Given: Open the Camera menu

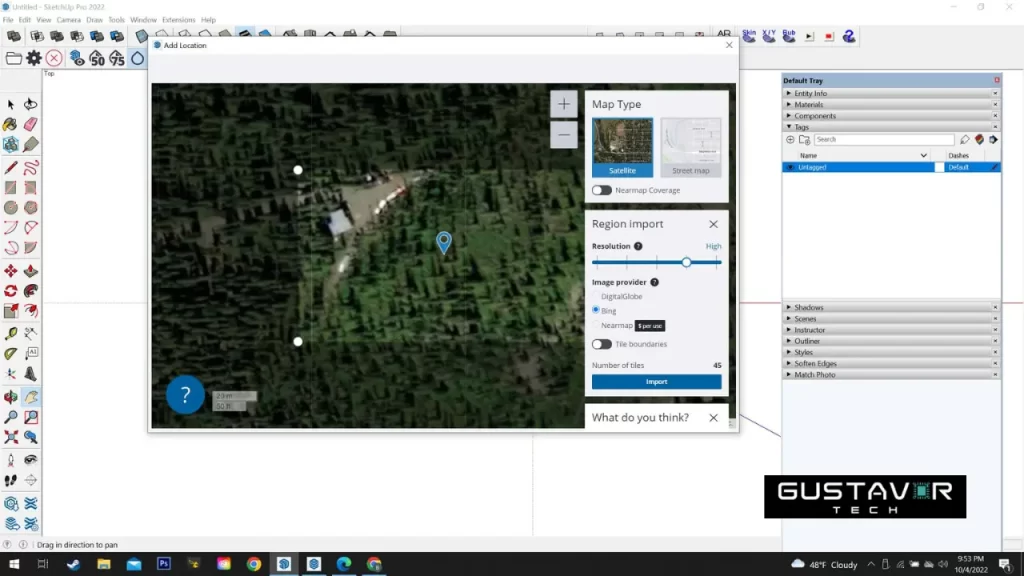Looking at the screenshot, I should pos(68,19).
